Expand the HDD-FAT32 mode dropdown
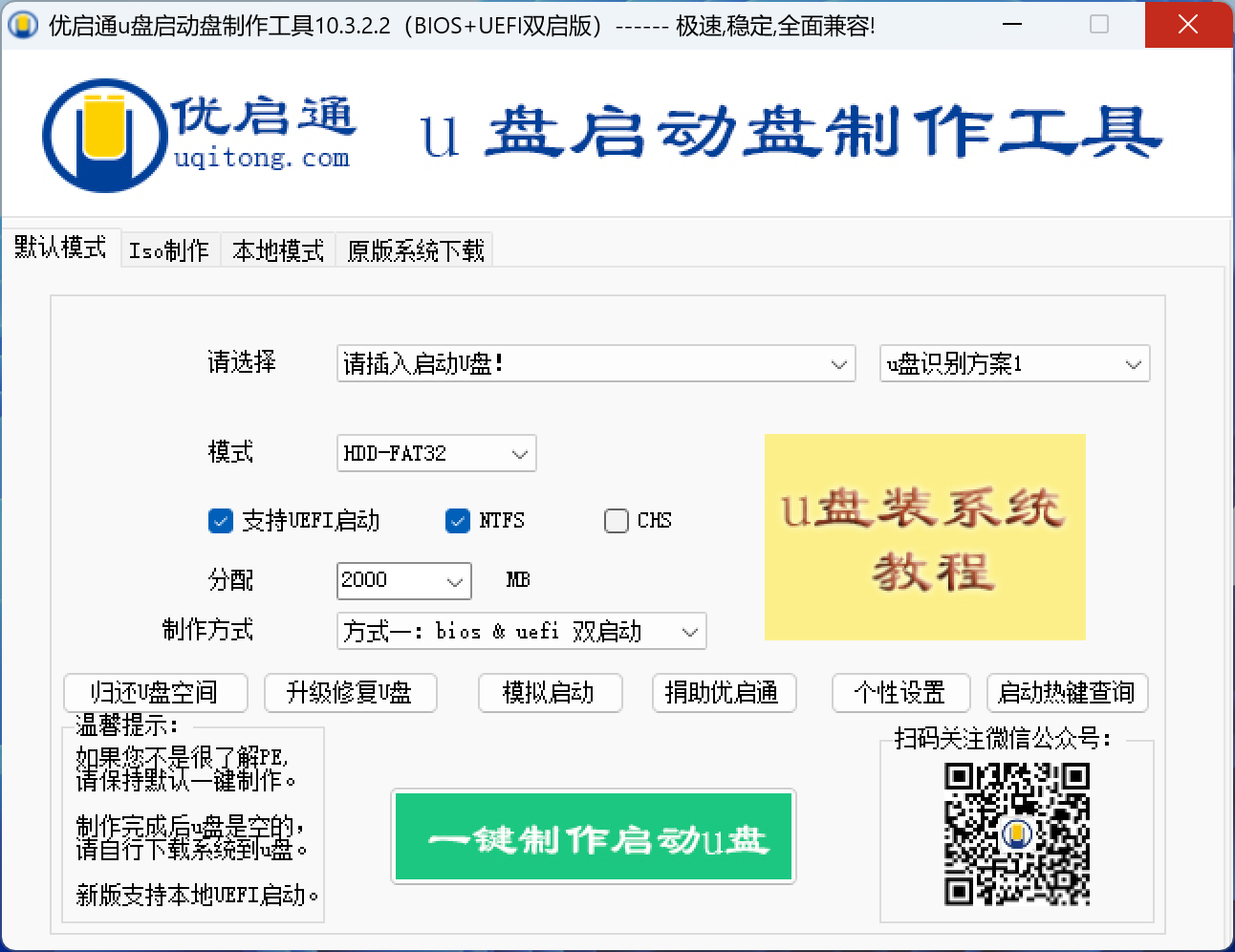Viewport: 1235px width, 952px height. (x=436, y=453)
